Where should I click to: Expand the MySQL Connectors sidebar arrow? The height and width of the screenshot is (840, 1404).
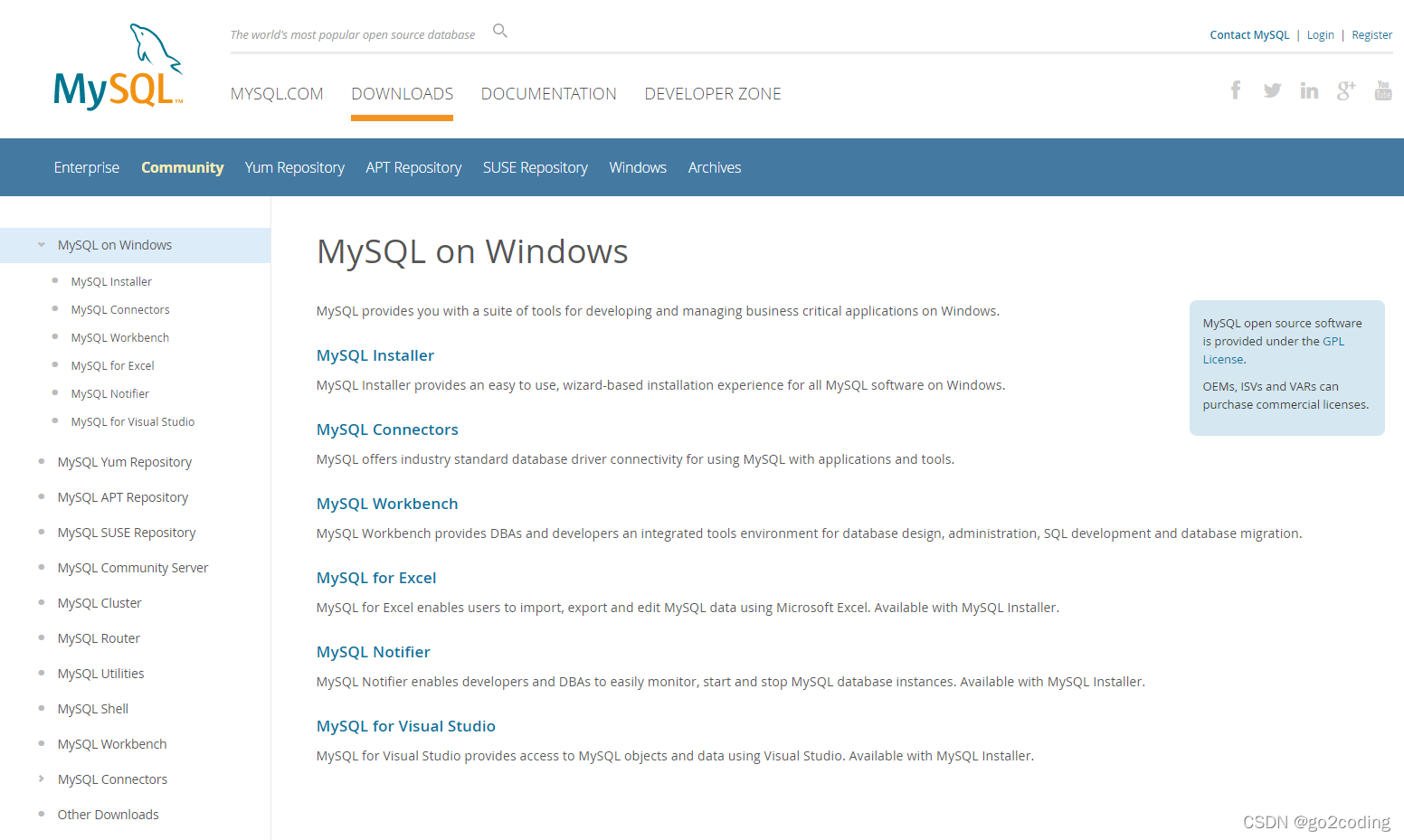click(x=42, y=779)
